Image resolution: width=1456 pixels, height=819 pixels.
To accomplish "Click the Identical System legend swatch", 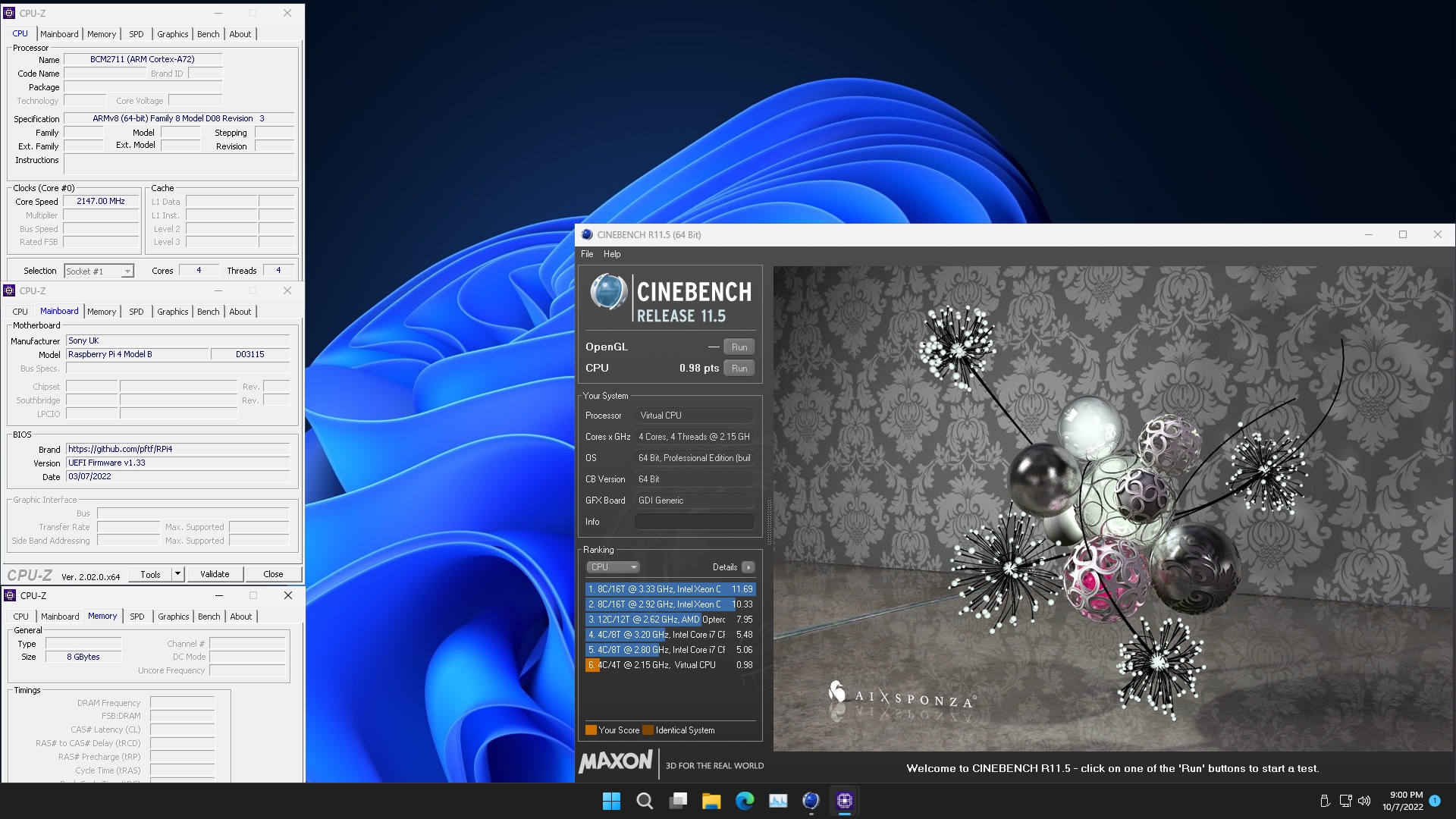I will [x=648, y=730].
